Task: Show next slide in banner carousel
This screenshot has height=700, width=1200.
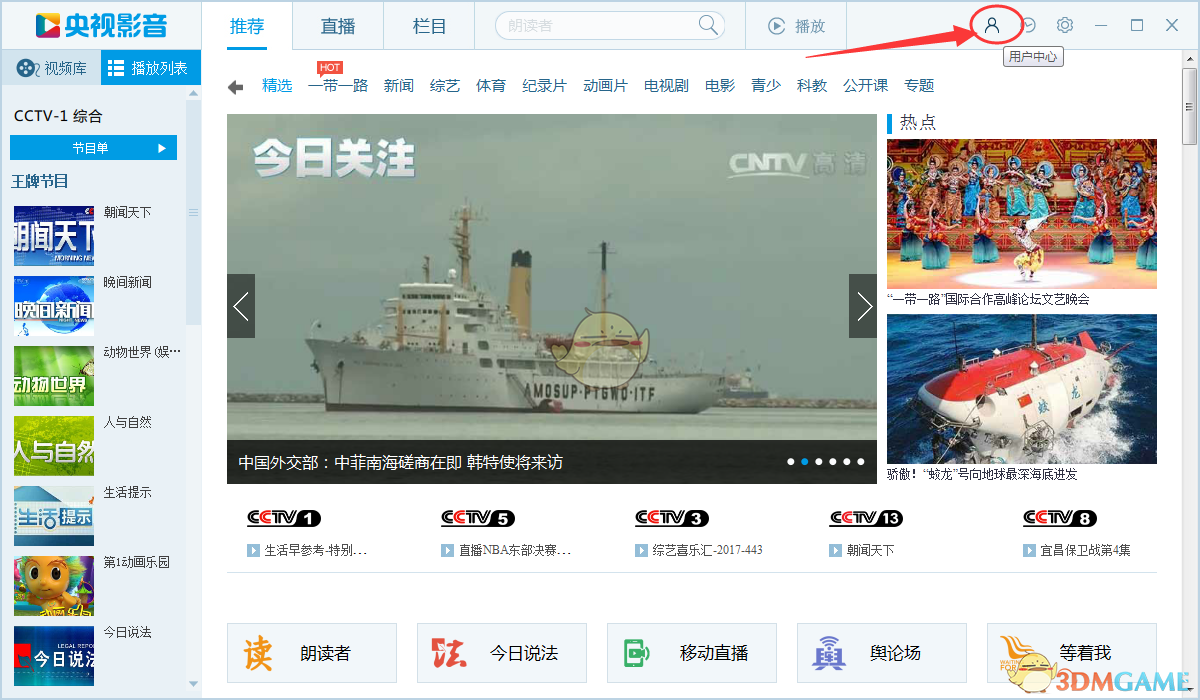Action: click(862, 306)
